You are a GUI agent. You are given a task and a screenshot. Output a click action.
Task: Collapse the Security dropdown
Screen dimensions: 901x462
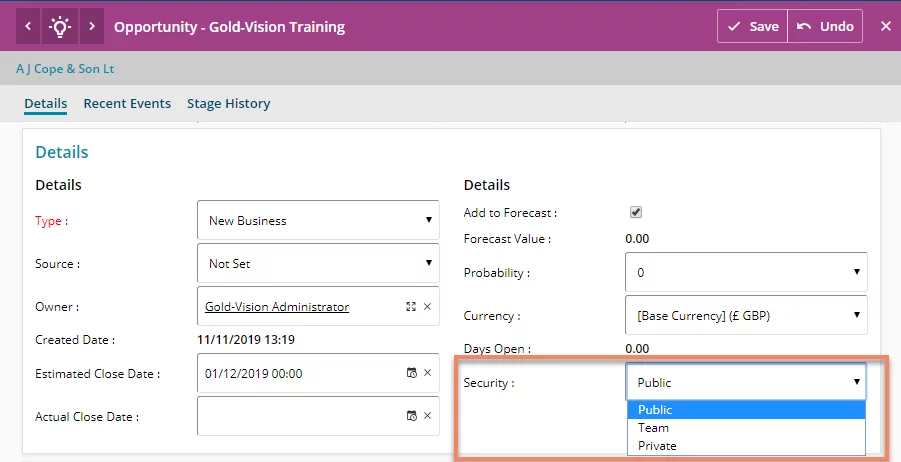746,382
